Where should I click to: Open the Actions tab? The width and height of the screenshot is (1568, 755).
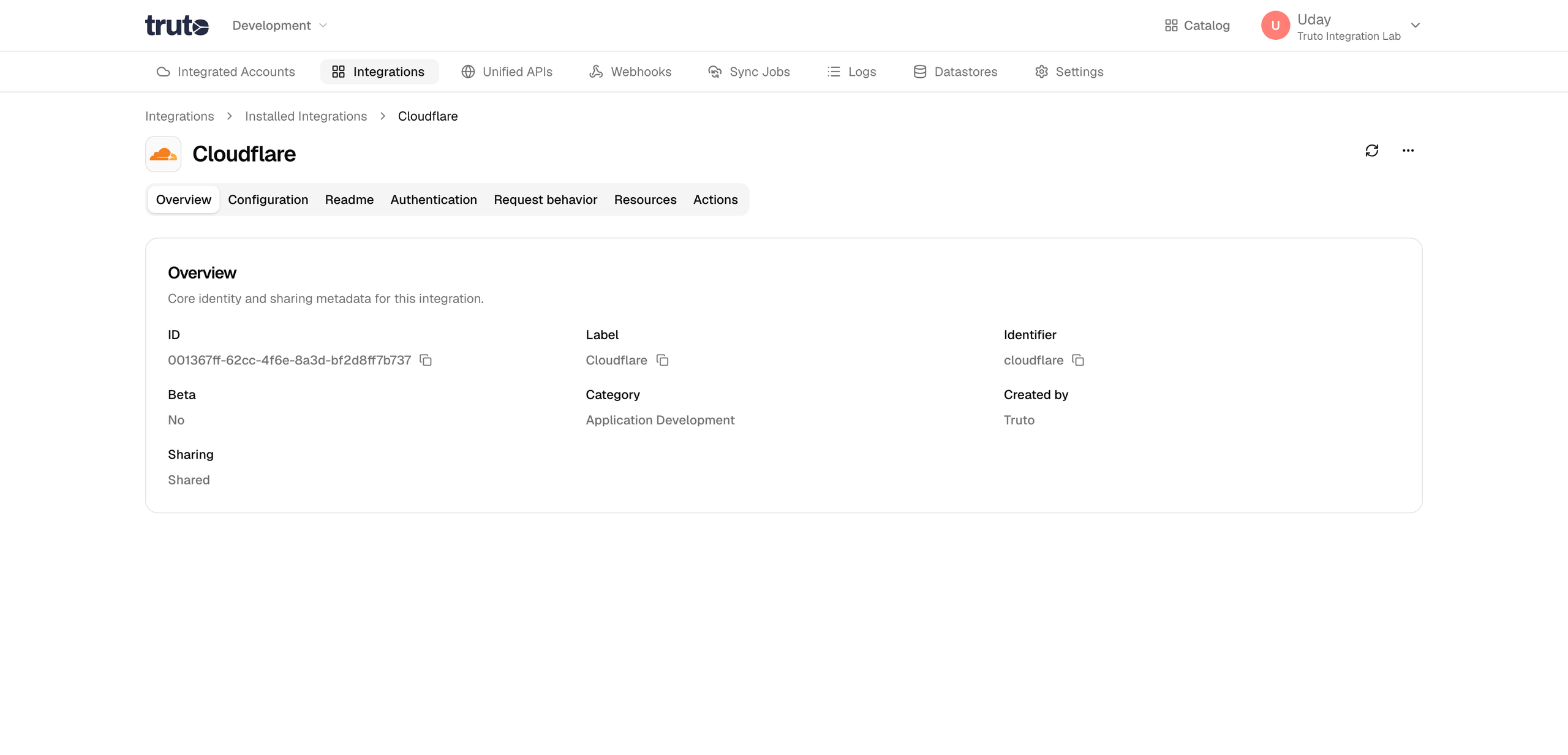715,200
